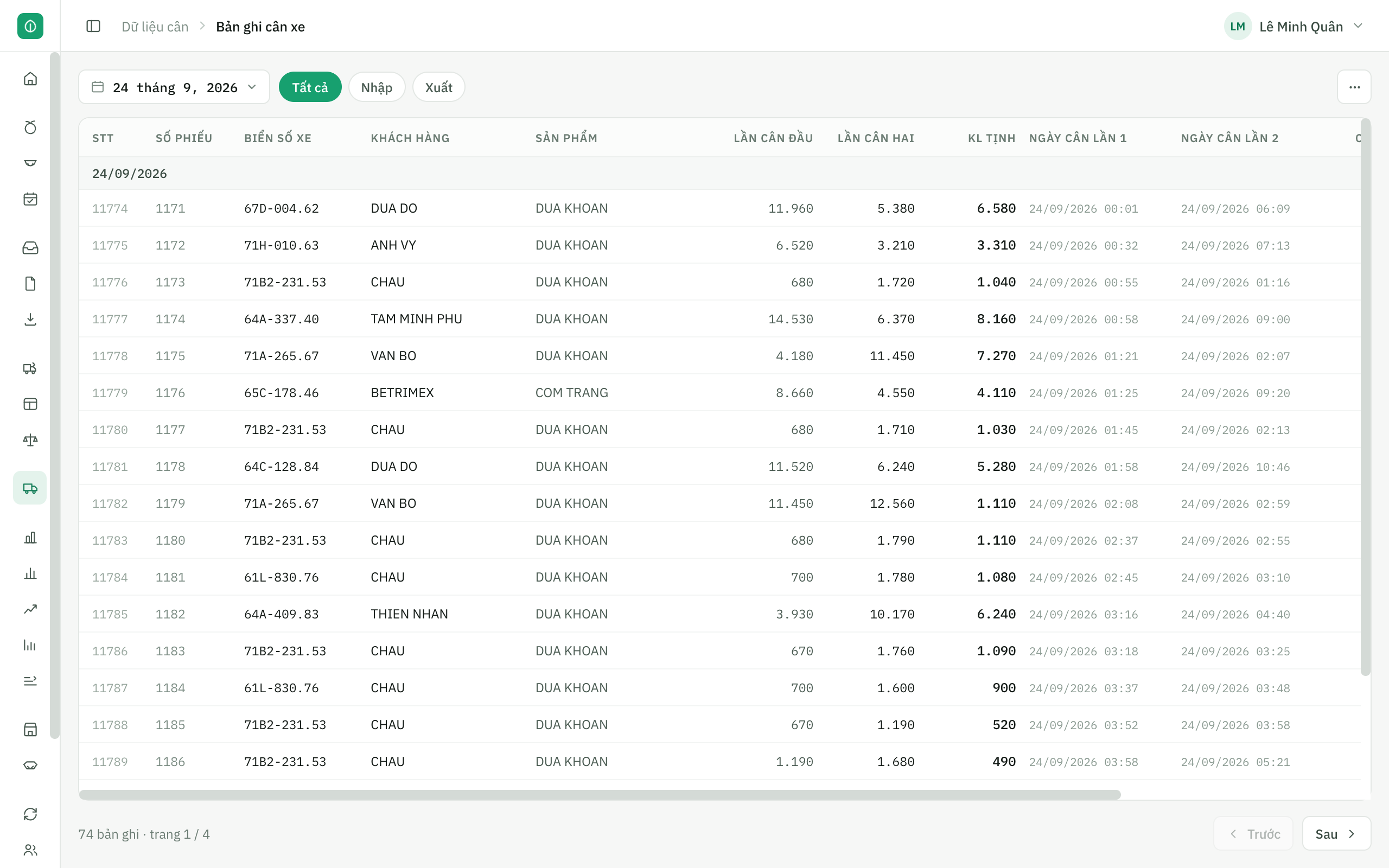
Task: Select the Xuất filter
Action: (438, 87)
